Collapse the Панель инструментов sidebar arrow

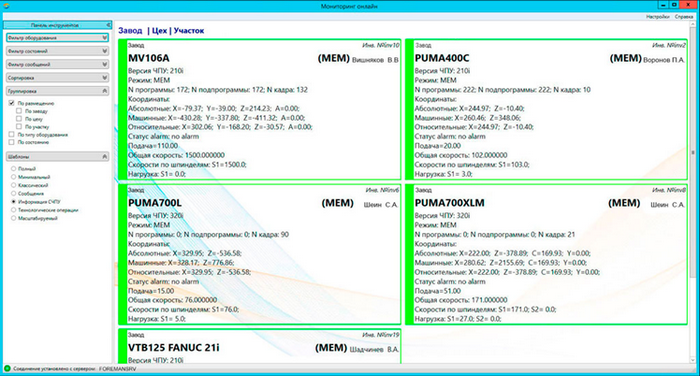(x=108, y=25)
